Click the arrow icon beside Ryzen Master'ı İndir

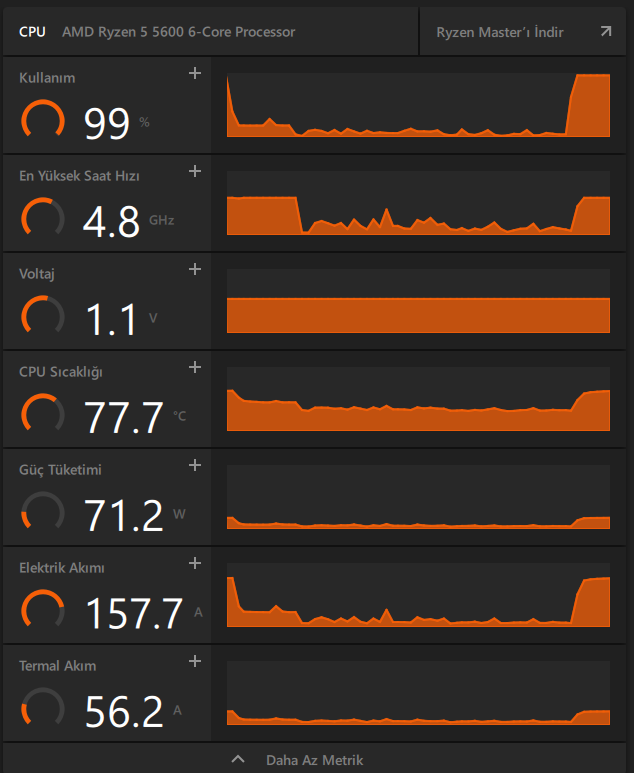pos(606,32)
